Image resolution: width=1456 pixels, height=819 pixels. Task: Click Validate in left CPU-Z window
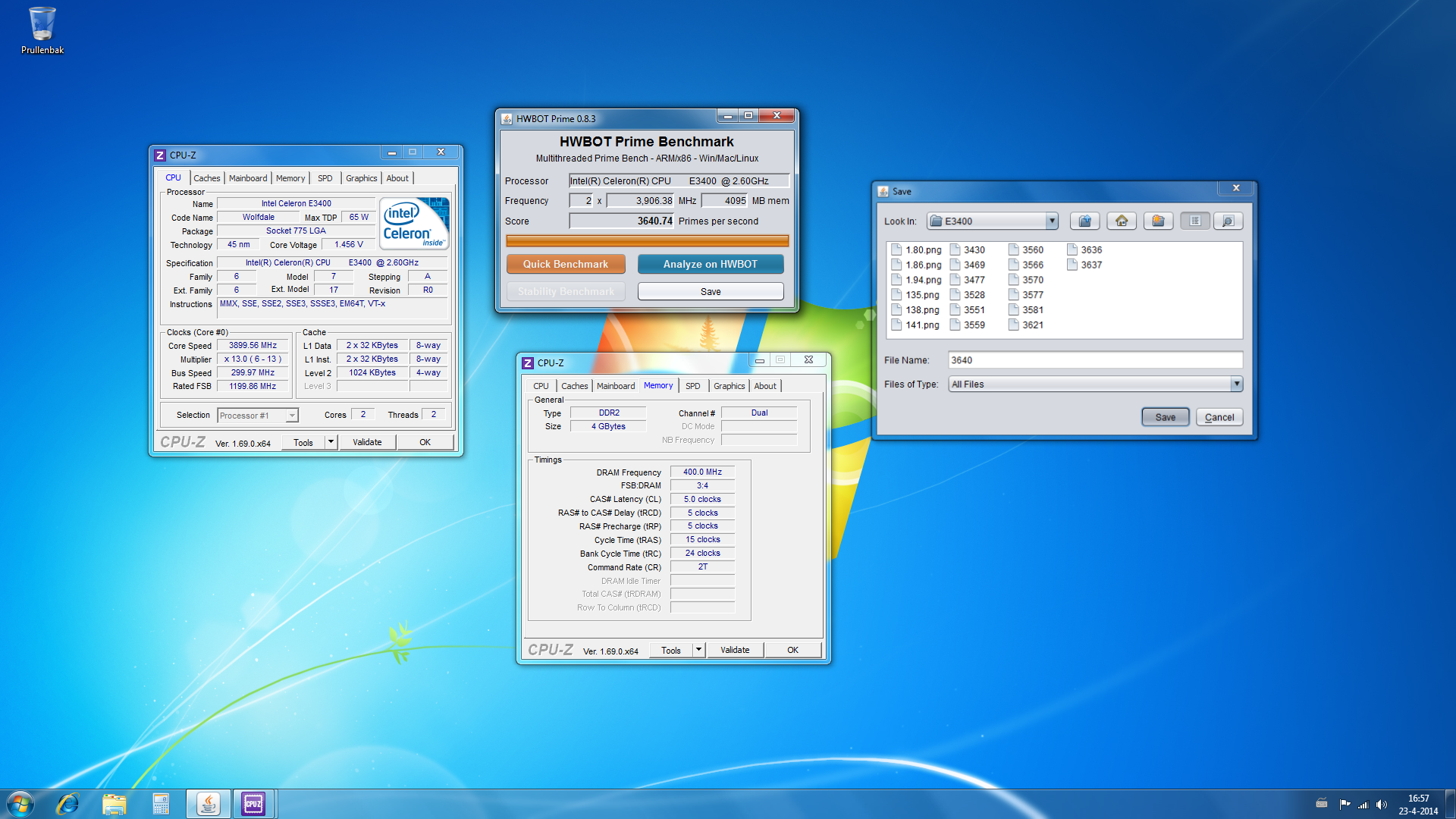[x=367, y=442]
